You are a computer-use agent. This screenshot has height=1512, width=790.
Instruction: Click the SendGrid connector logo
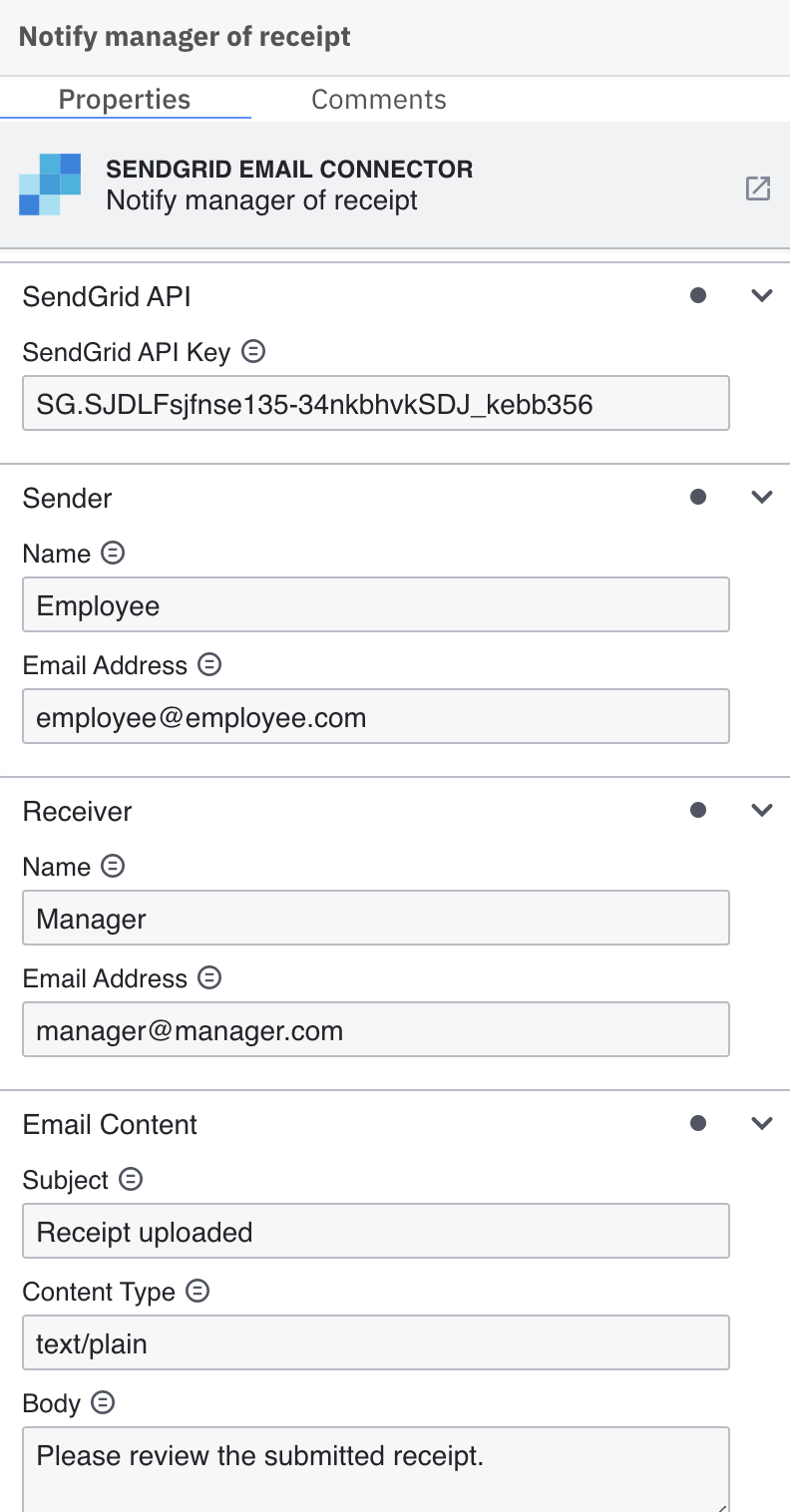[50, 185]
